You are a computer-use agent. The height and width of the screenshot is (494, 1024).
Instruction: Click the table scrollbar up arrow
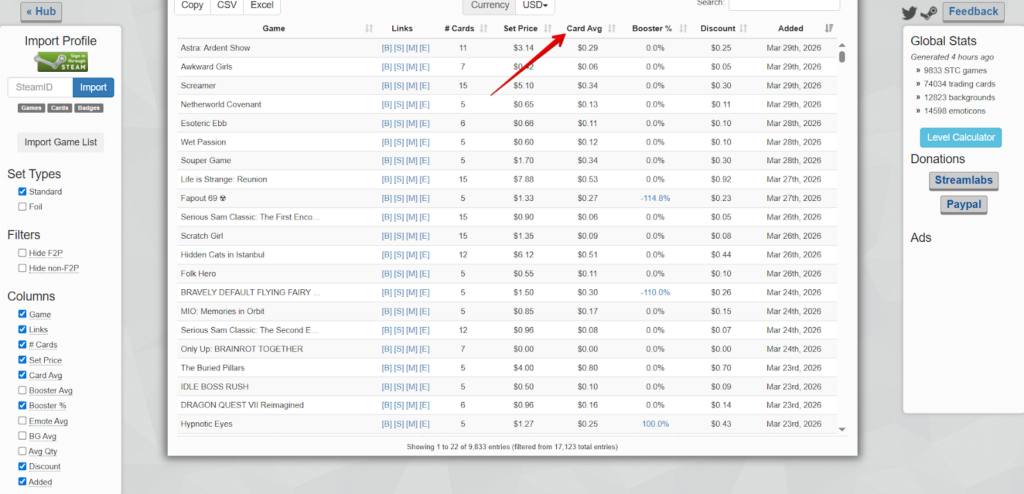point(842,45)
